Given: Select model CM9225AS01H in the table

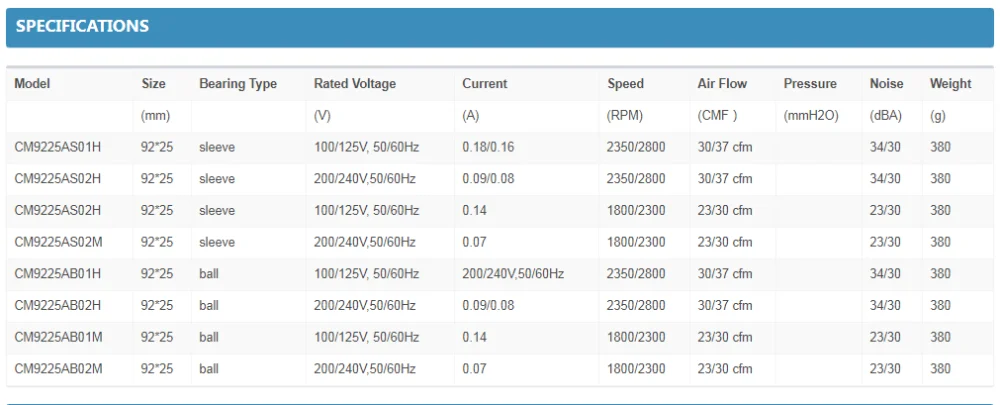Looking at the screenshot, I should [x=58, y=148].
